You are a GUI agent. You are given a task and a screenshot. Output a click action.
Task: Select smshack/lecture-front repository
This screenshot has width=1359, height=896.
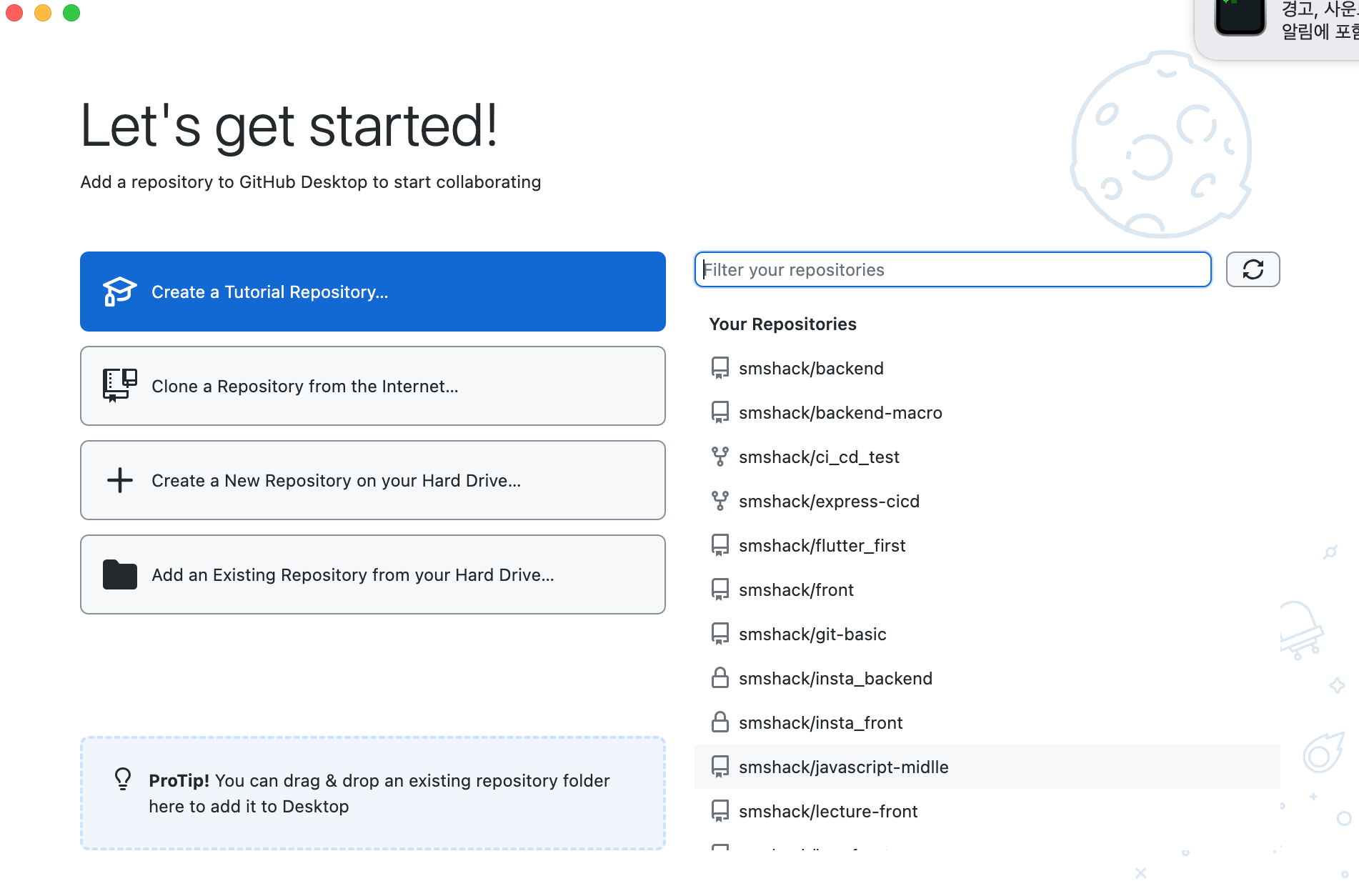tap(987, 811)
